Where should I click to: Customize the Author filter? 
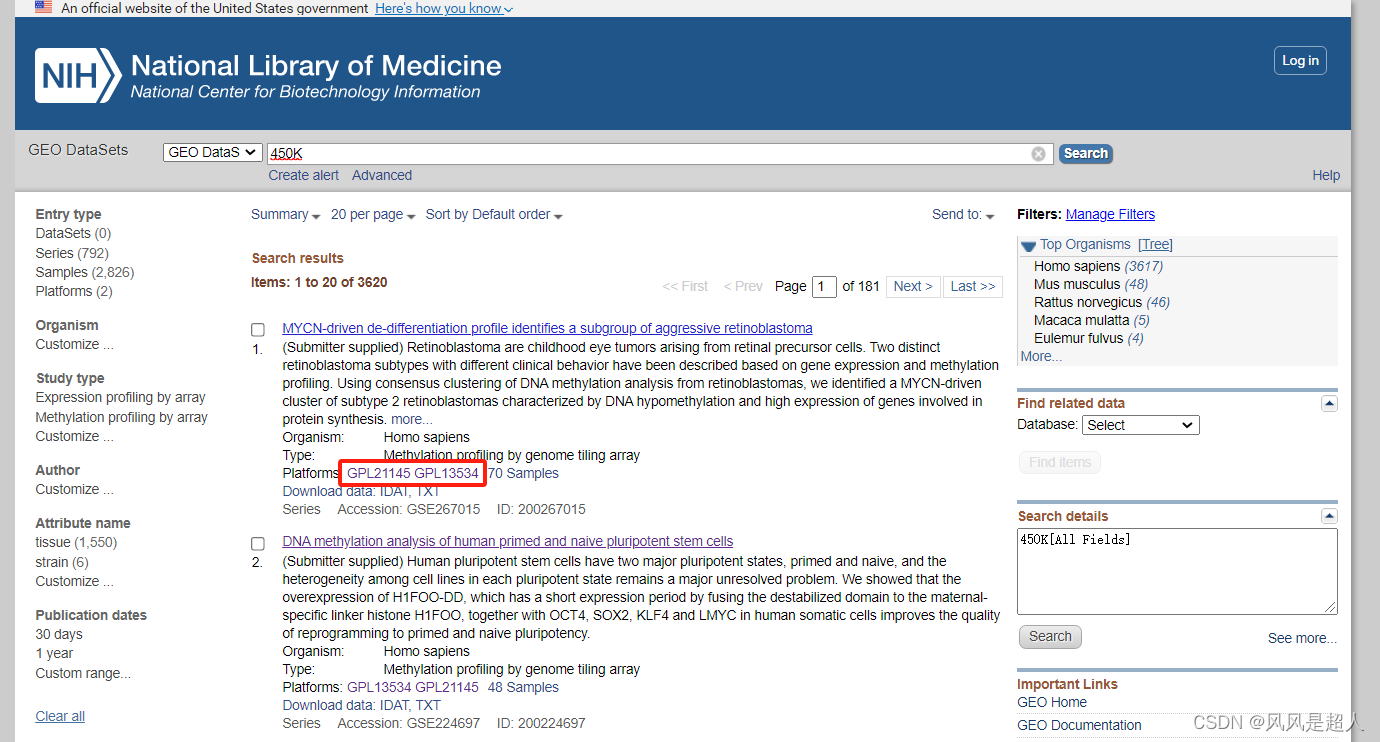(74, 489)
